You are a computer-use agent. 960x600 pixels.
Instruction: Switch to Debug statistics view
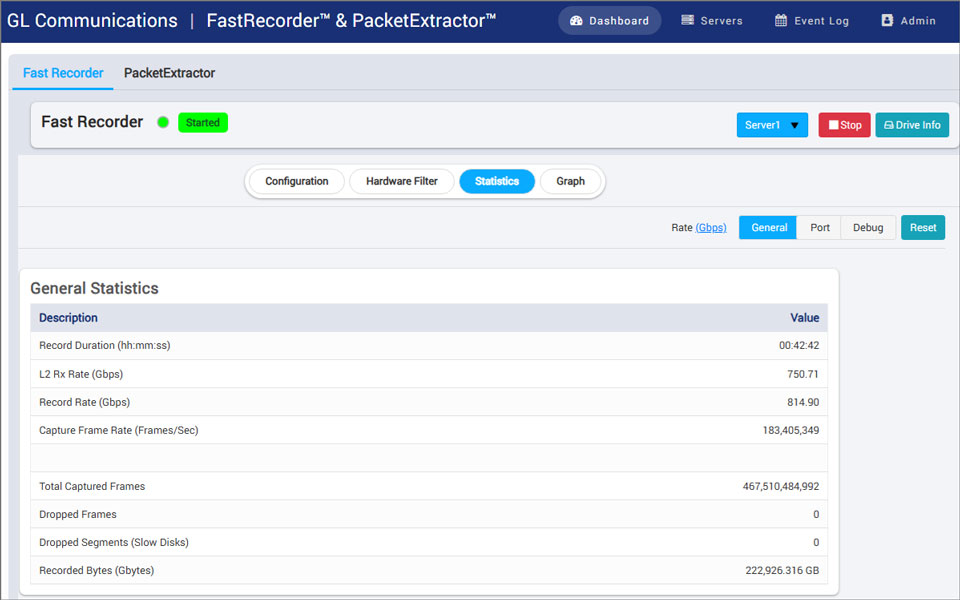pos(868,227)
